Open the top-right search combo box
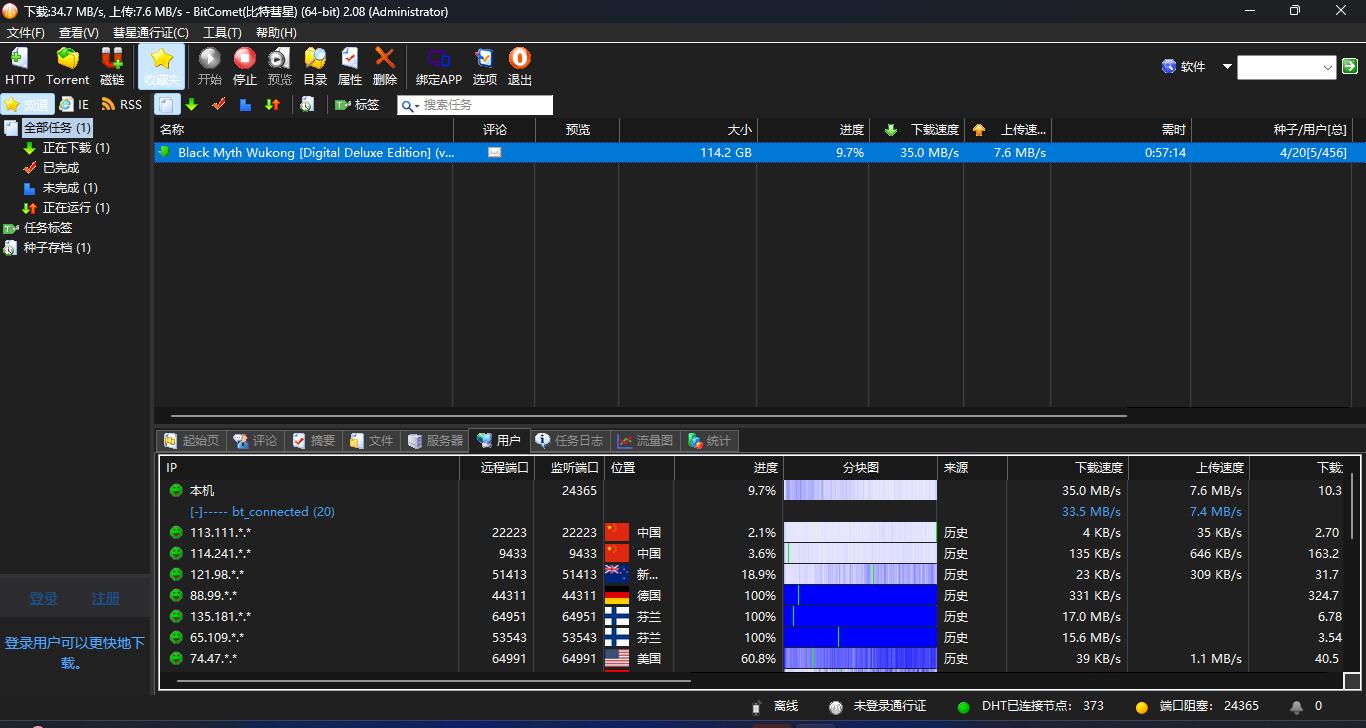1366x728 pixels. pos(1286,67)
